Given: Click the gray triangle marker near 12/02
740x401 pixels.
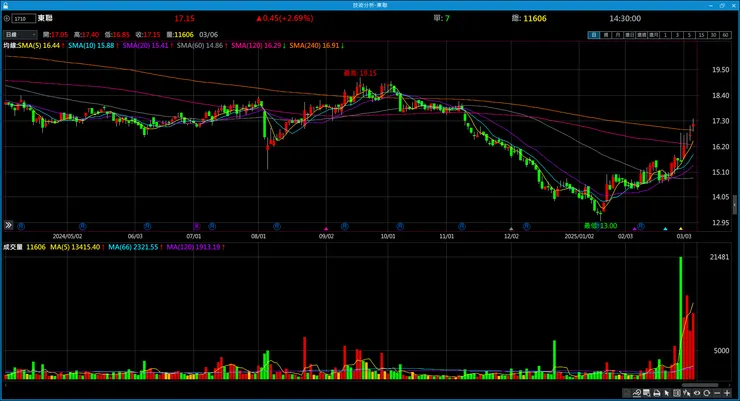Looking at the screenshot, I should point(511,229).
